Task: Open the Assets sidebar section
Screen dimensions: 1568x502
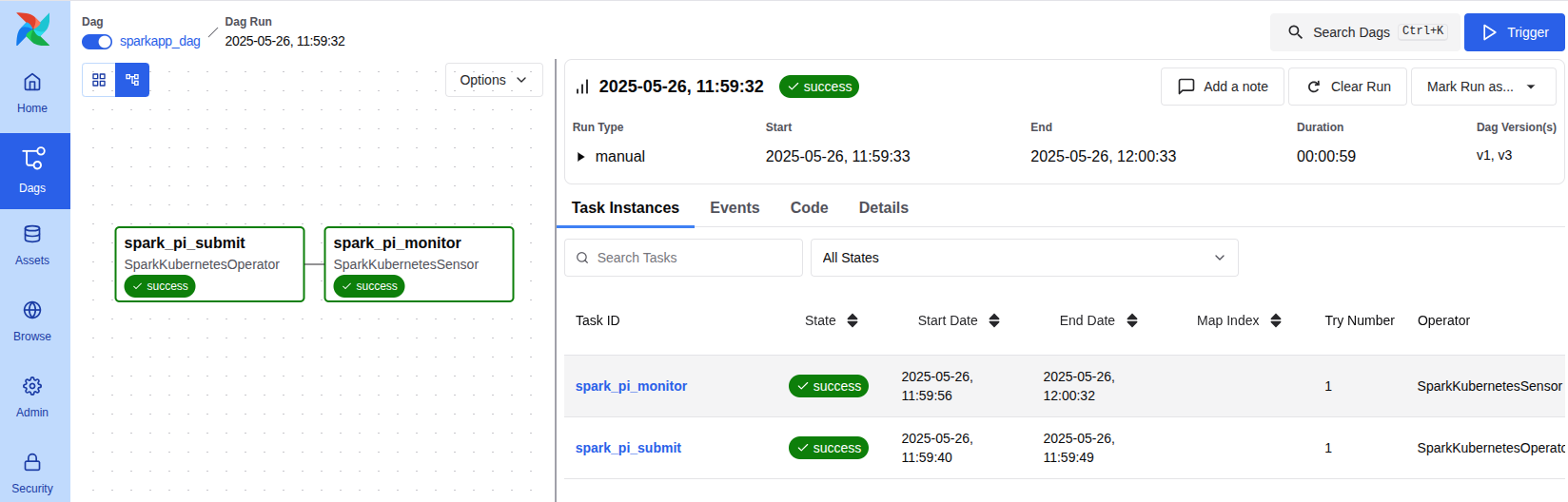Action: pyautogui.click(x=32, y=245)
